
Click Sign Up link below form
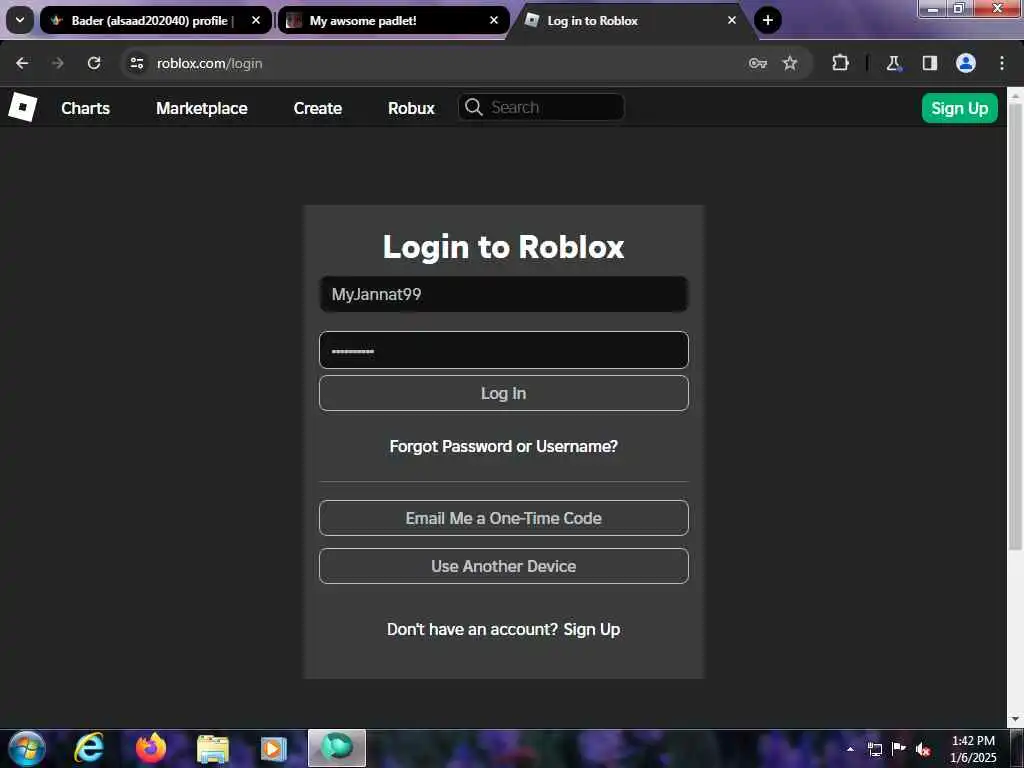[592, 629]
